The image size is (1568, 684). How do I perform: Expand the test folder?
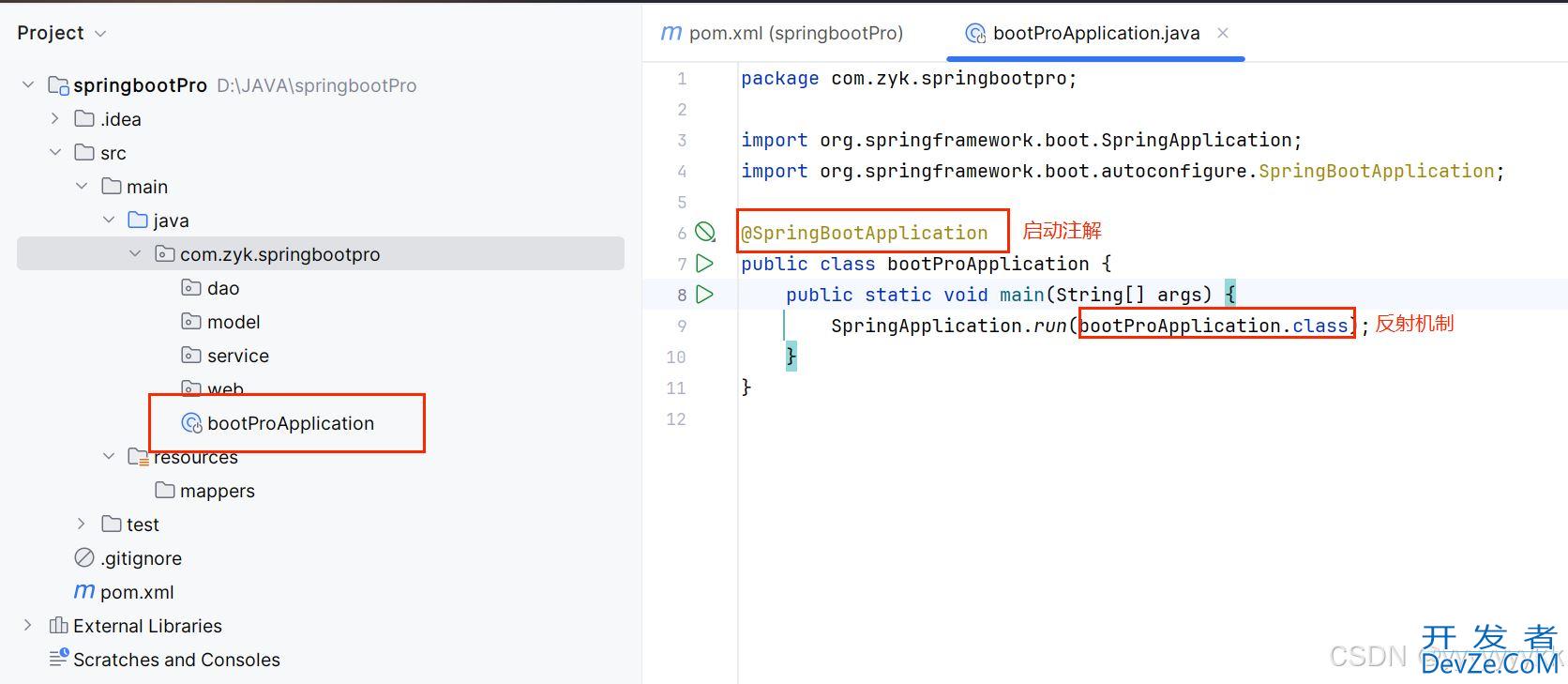(82, 524)
